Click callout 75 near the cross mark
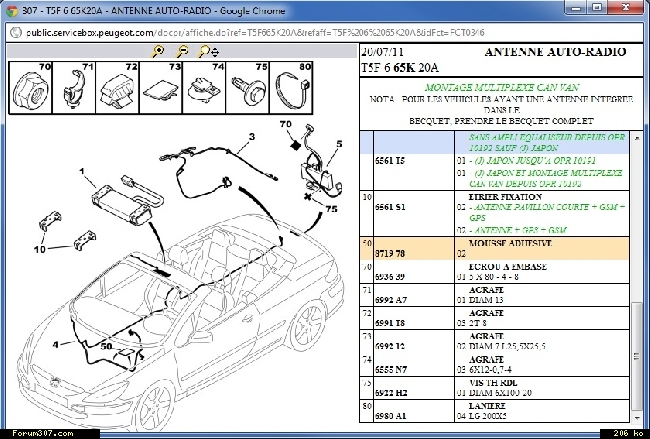 331,209
